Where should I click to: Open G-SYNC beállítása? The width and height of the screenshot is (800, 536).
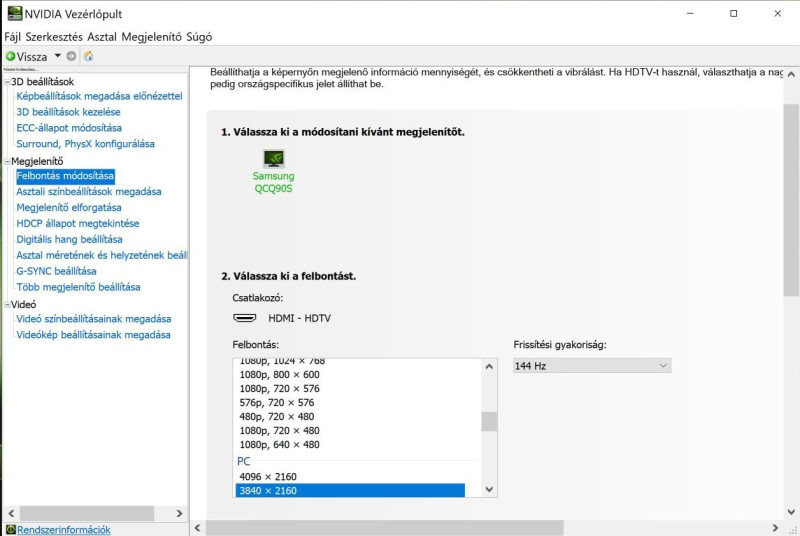(56, 271)
